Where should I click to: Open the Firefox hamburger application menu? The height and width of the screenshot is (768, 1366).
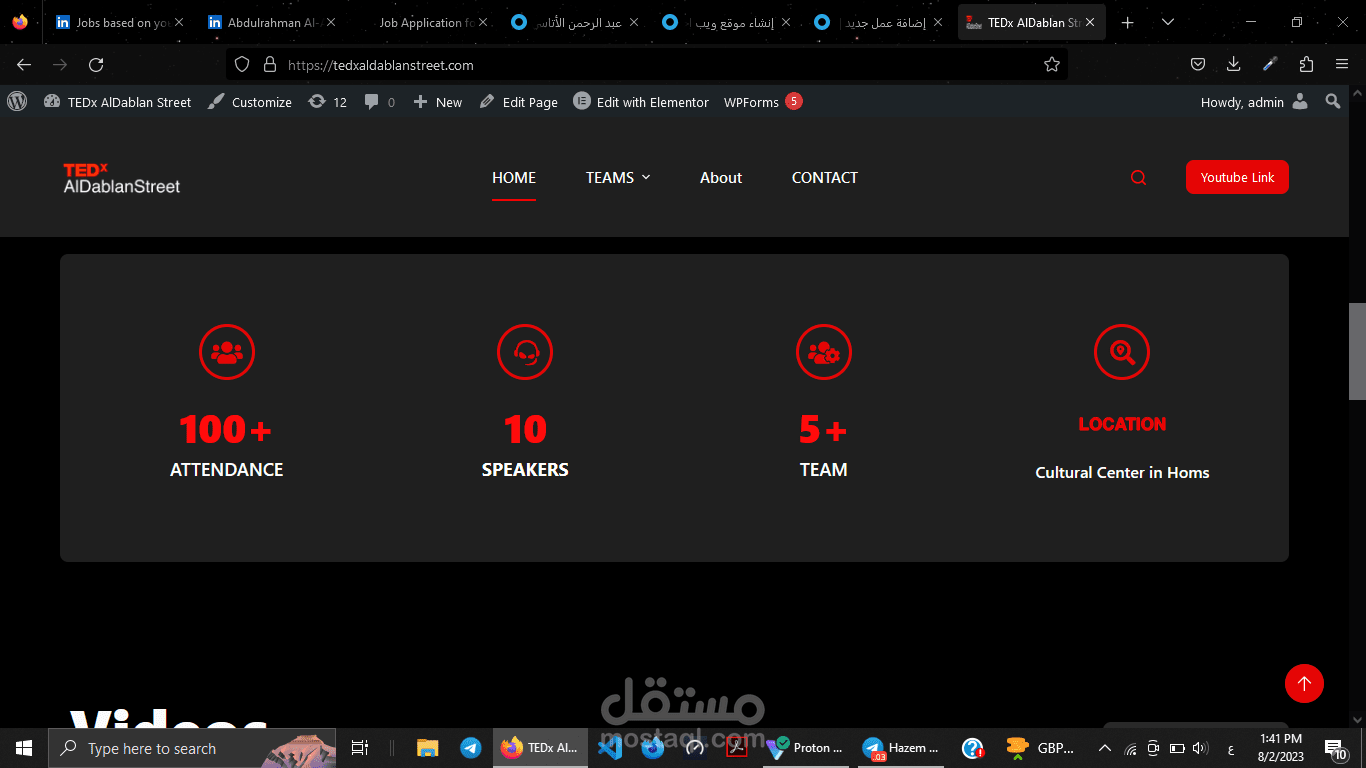tap(1342, 64)
